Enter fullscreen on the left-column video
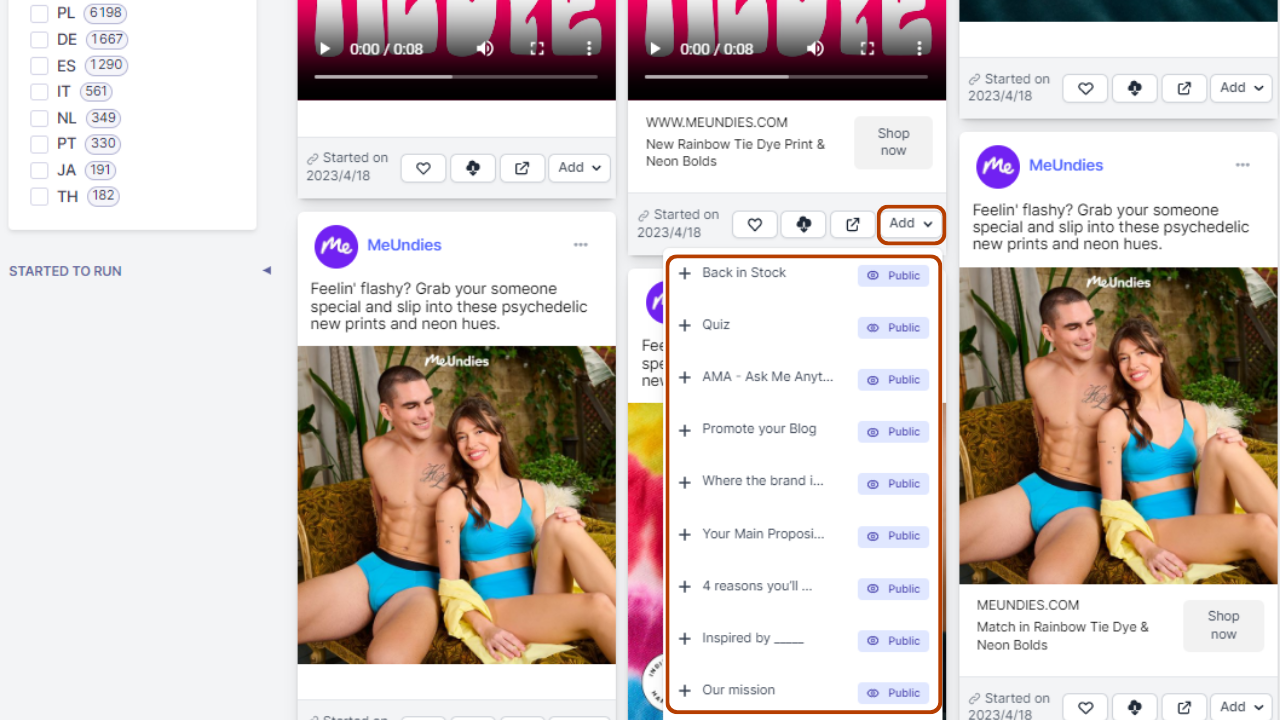 coord(537,48)
